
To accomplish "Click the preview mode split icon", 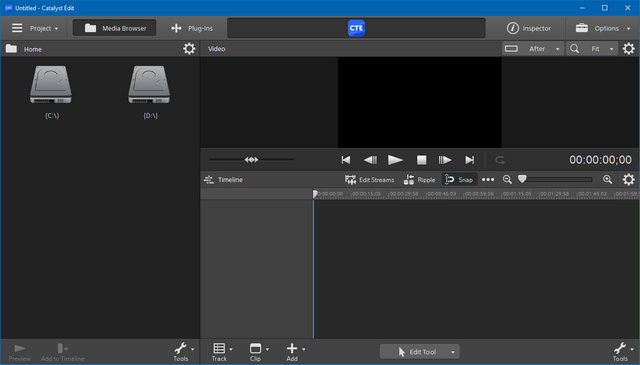I will point(511,49).
